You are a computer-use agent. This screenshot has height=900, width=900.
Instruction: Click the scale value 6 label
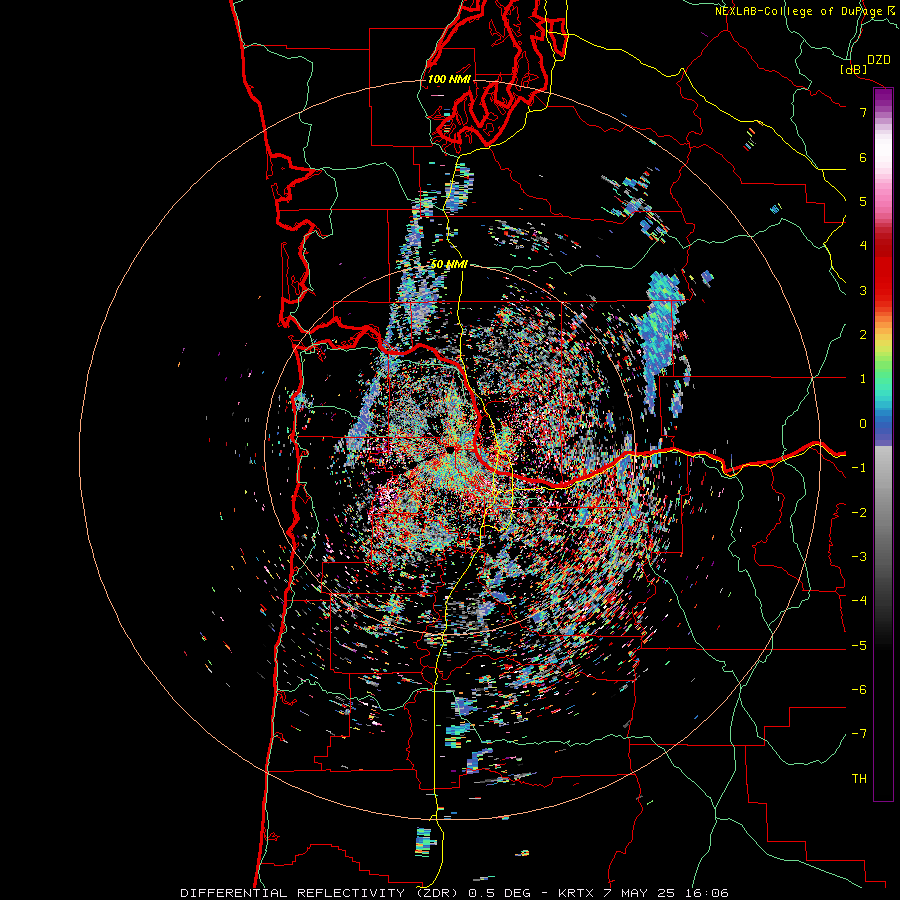863,157
